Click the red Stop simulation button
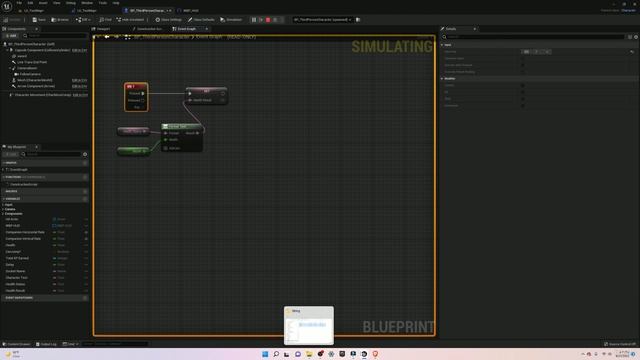Viewport: 640px width, 360px height. click(268, 20)
